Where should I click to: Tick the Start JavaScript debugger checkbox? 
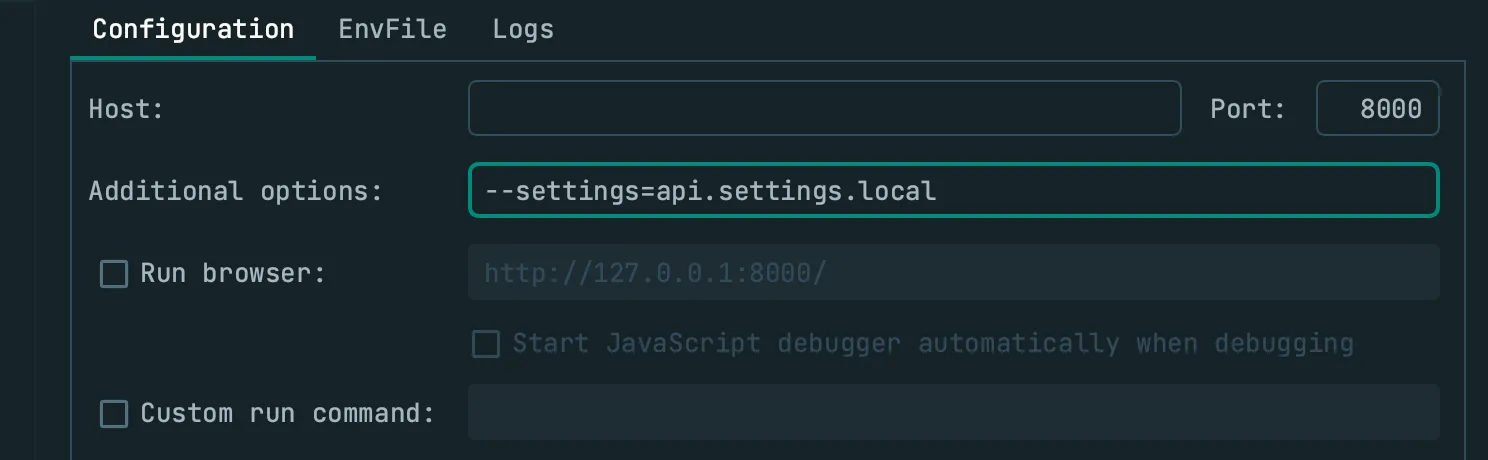coord(486,344)
